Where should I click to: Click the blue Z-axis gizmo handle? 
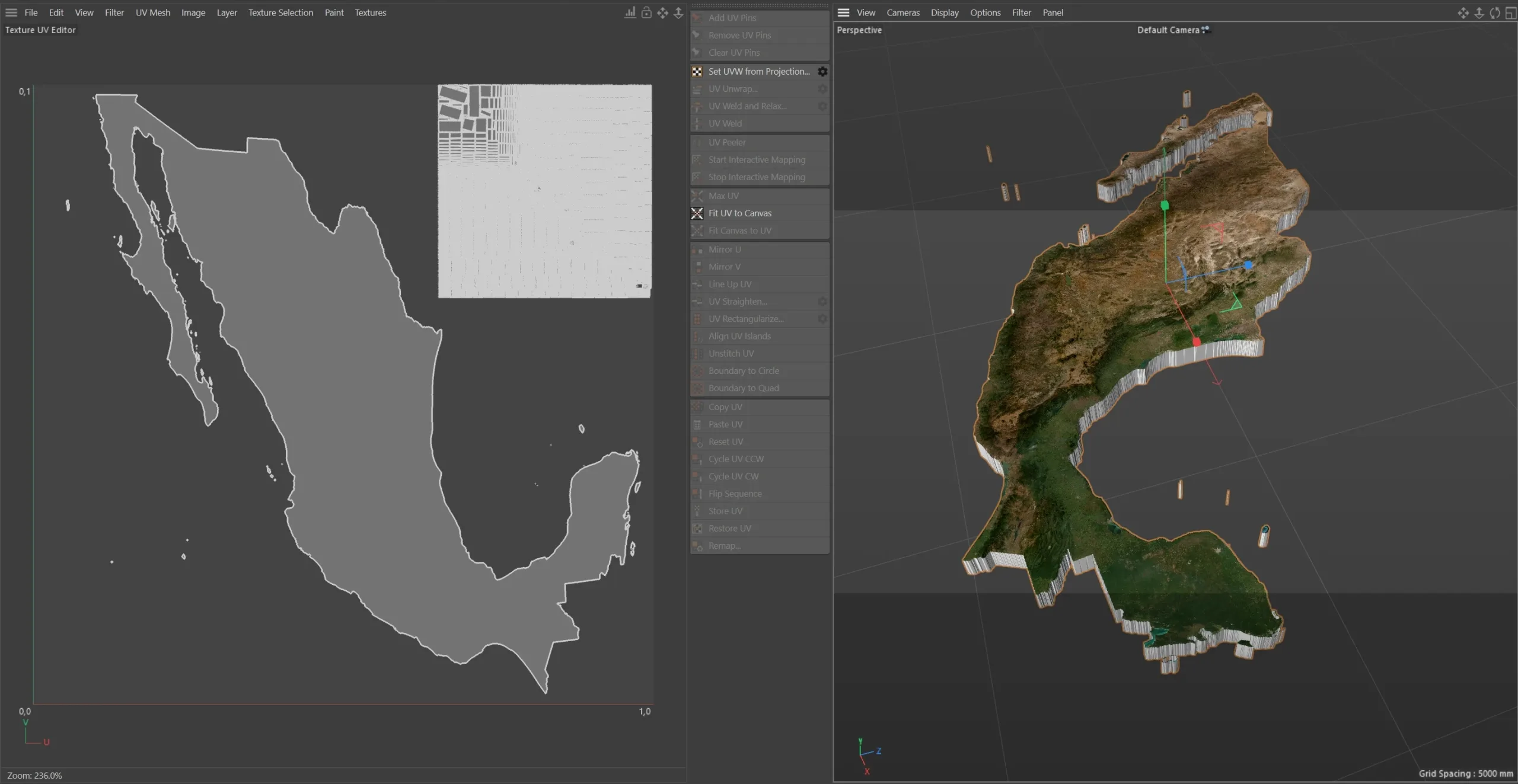pyautogui.click(x=1248, y=265)
